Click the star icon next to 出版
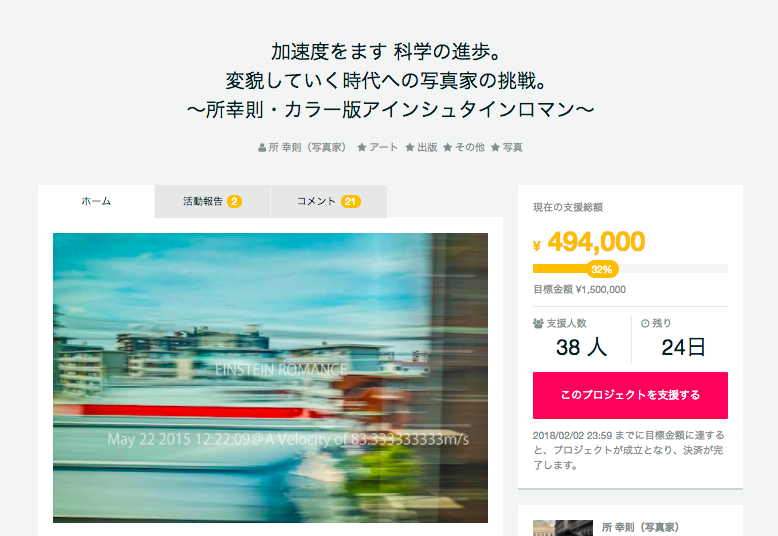The image size is (778, 536). [410, 147]
